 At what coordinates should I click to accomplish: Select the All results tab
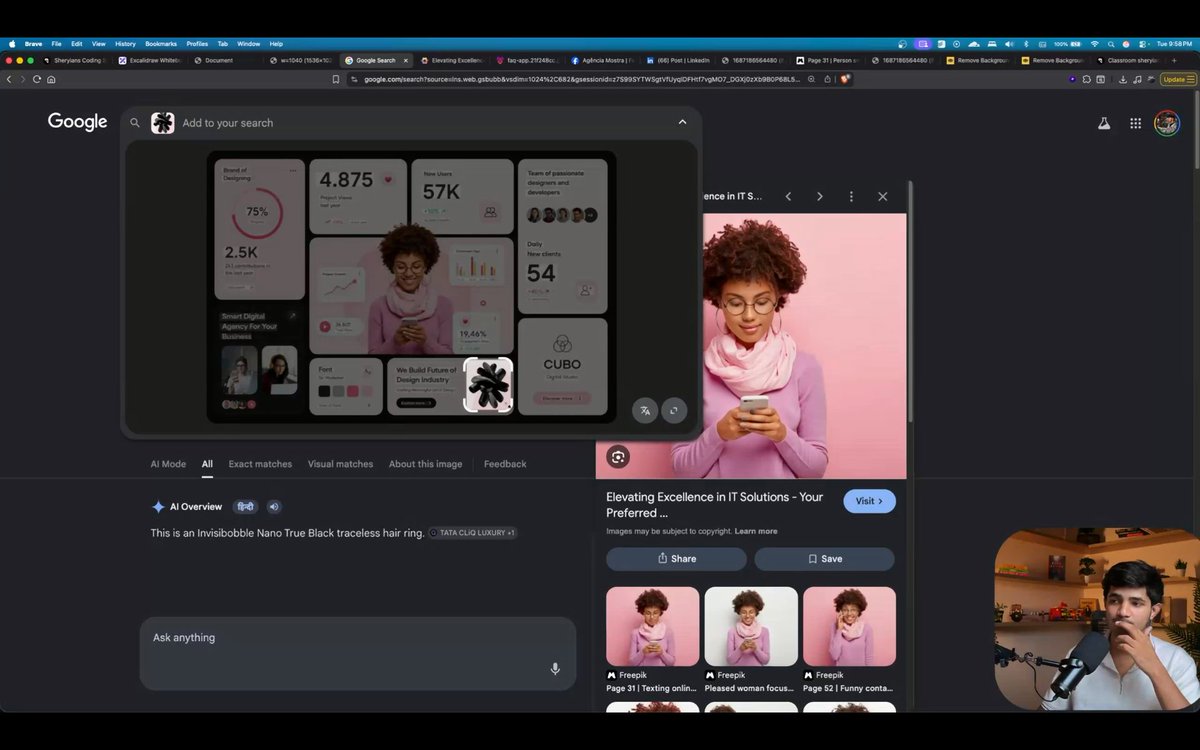click(x=207, y=464)
